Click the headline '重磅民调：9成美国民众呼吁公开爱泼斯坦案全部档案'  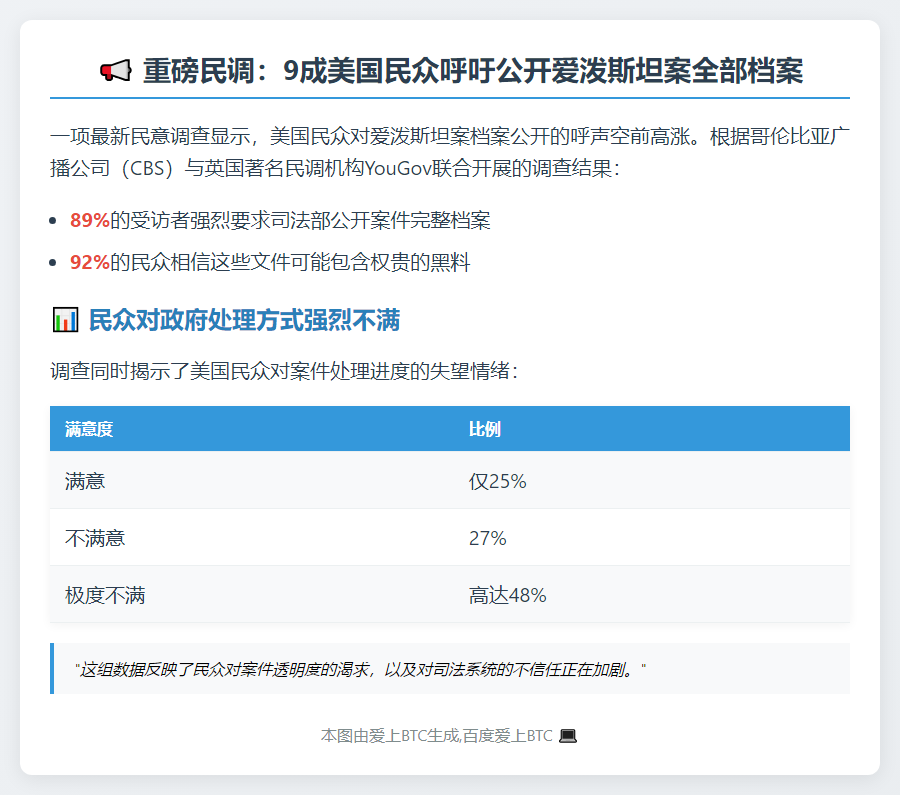[x=473, y=71]
